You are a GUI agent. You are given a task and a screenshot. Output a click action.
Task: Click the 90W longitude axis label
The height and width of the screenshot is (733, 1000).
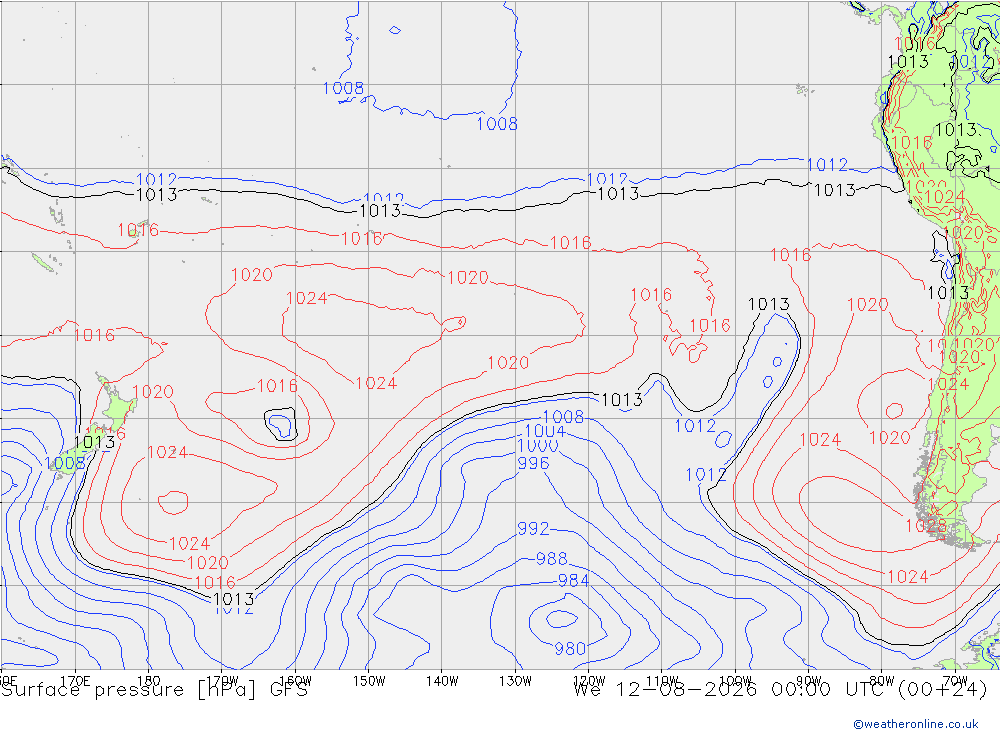point(809,681)
